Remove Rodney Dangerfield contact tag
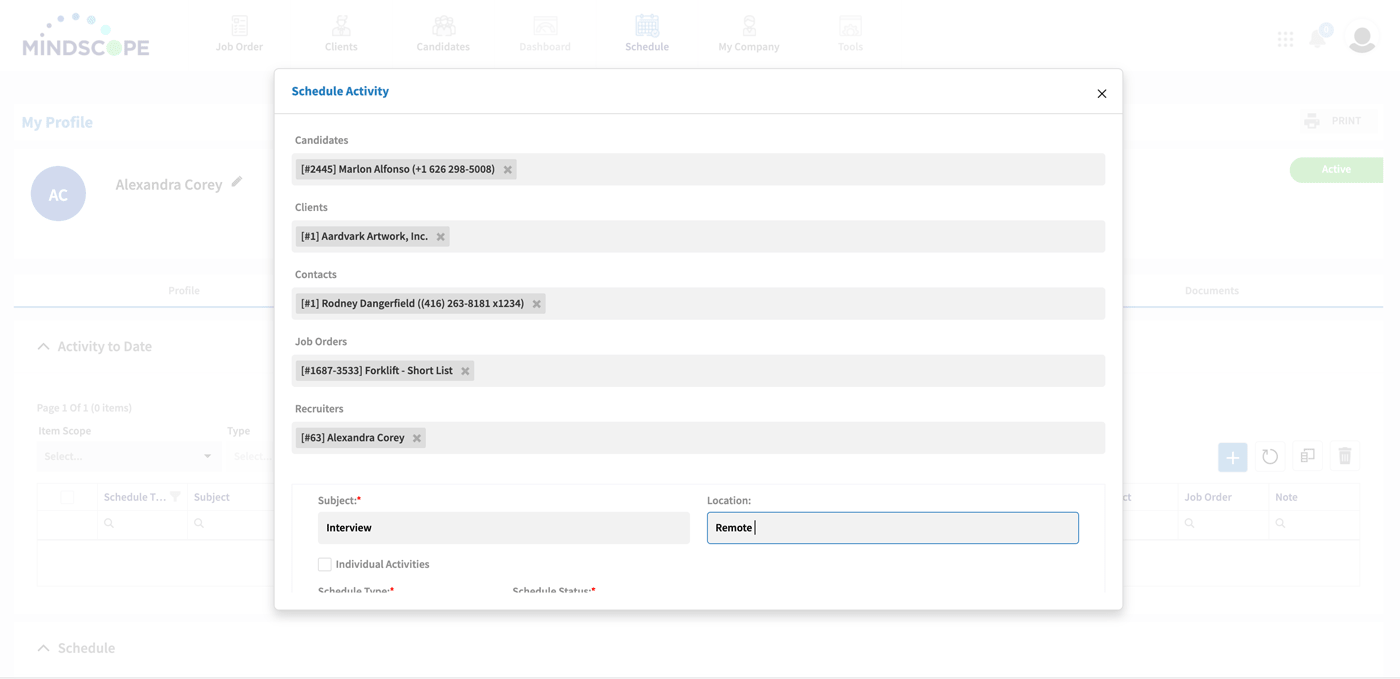1400x679 pixels. tap(537, 304)
